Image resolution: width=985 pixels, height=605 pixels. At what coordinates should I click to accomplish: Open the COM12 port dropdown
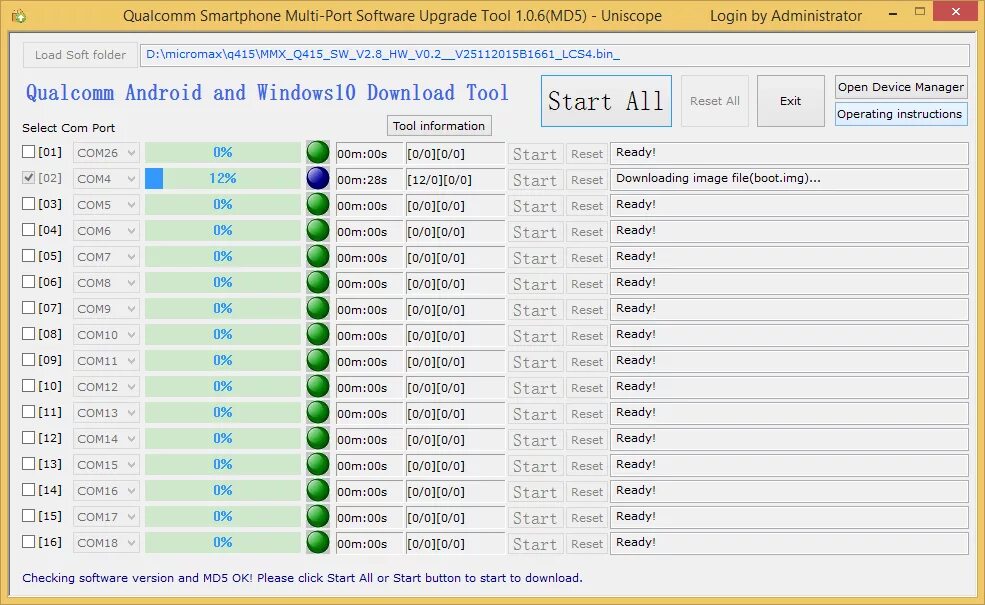[x=106, y=387]
